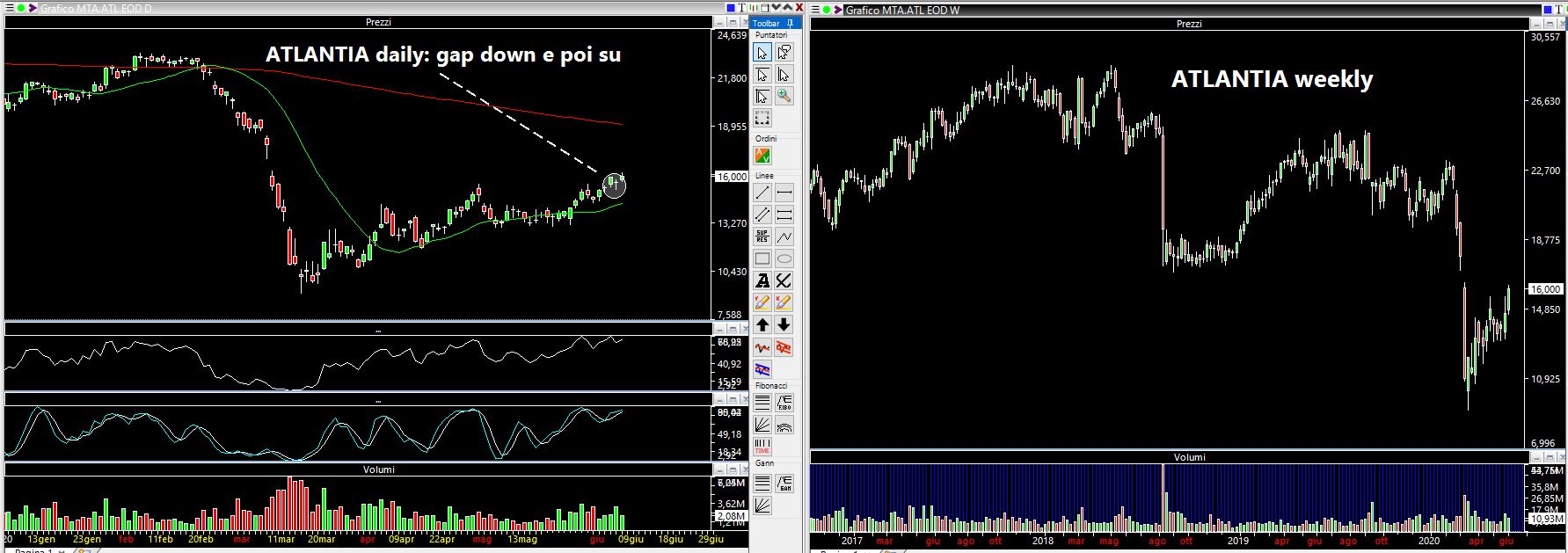Activate the zoom magnifier pointer tool

tap(784, 96)
